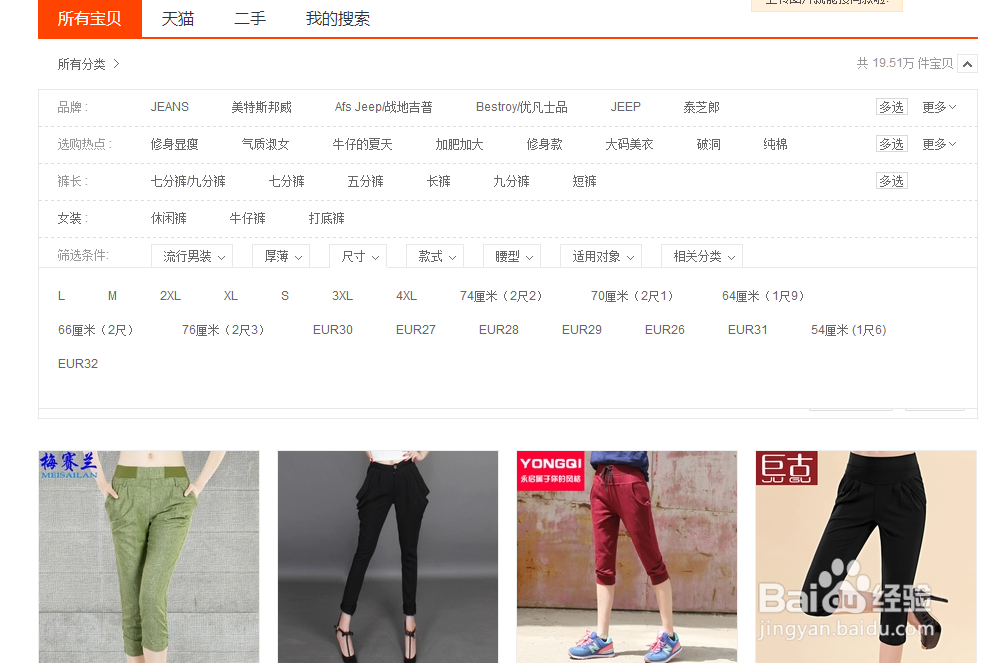Enable 多选 multi-select for brands
Screen dimensions: 987x663
(x=891, y=107)
